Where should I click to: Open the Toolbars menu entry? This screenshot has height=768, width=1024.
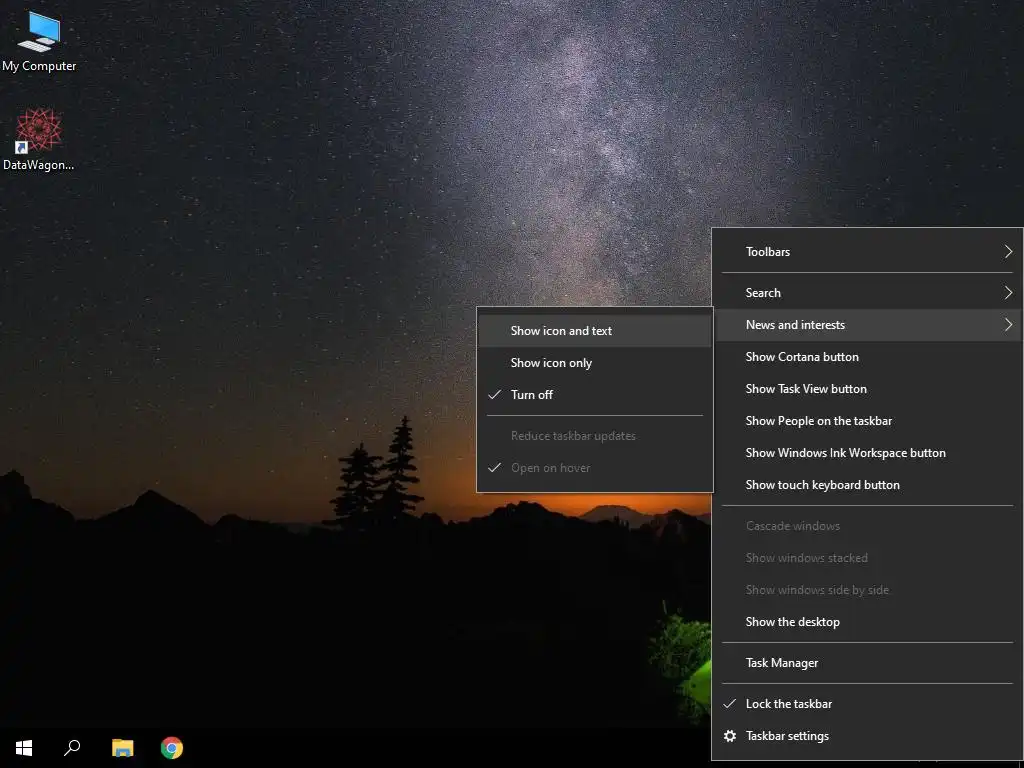(x=867, y=251)
